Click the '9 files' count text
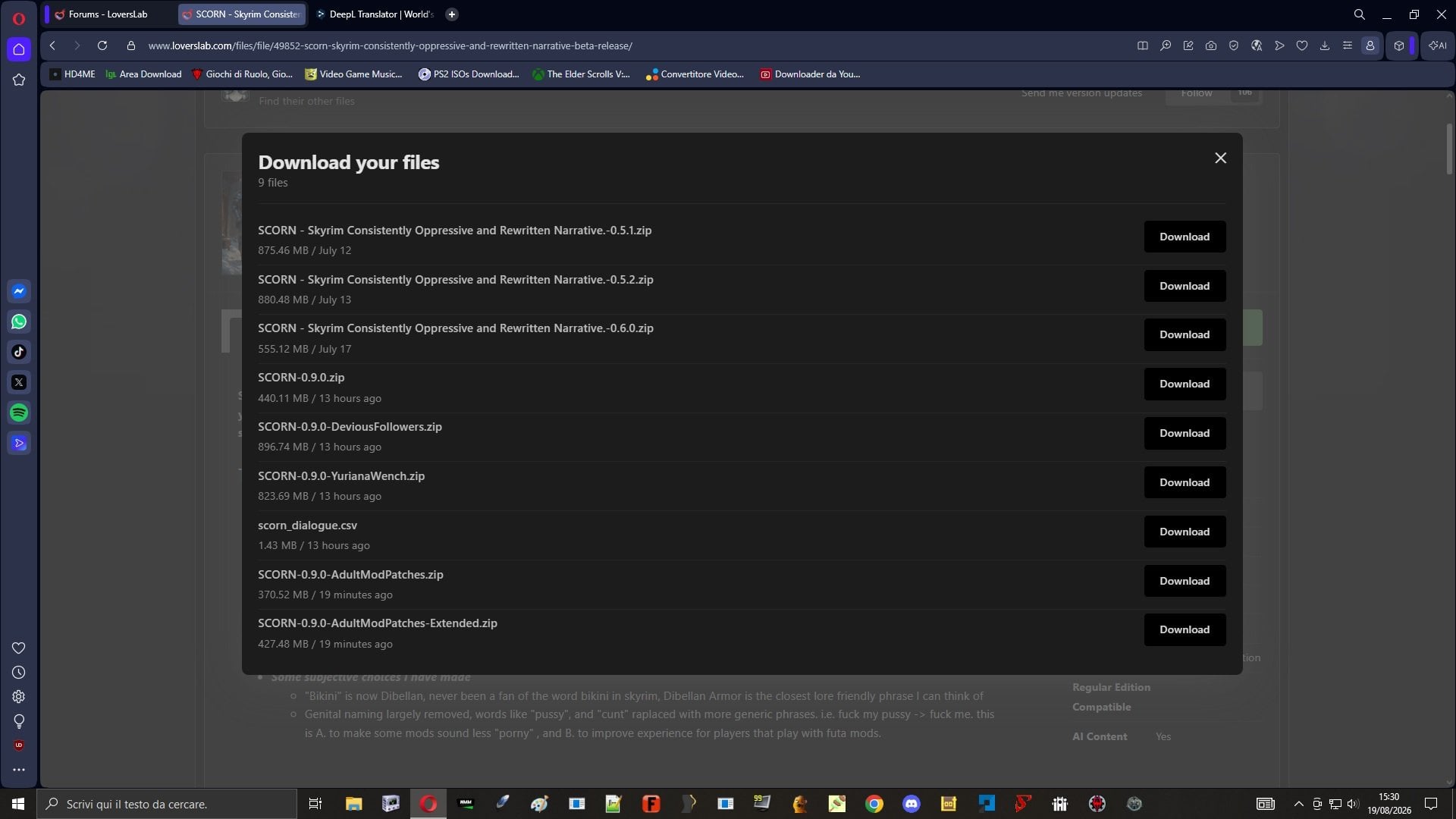 coord(273,183)
